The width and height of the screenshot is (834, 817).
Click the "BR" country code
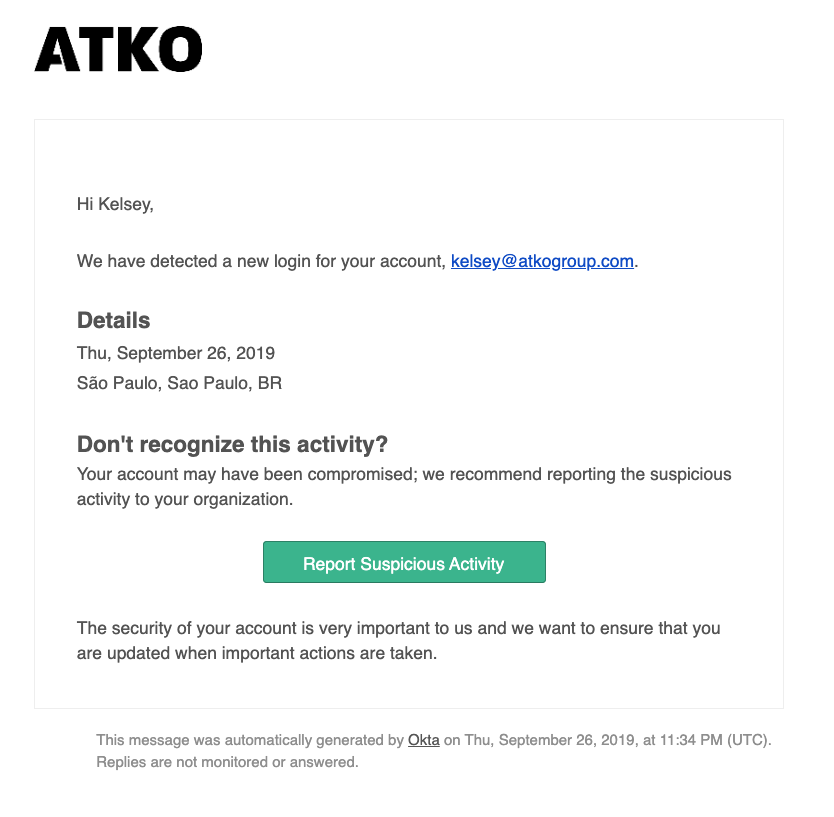pyautogui.click(x=270, y=383)
